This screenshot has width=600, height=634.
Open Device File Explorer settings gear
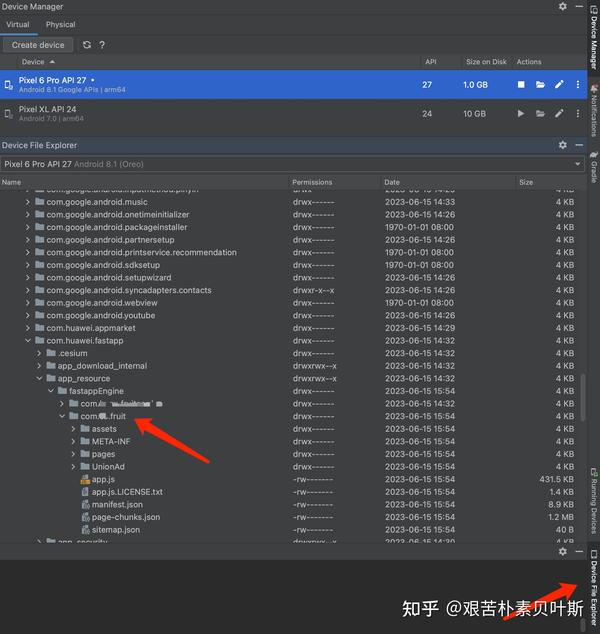[x=562, y=145]
